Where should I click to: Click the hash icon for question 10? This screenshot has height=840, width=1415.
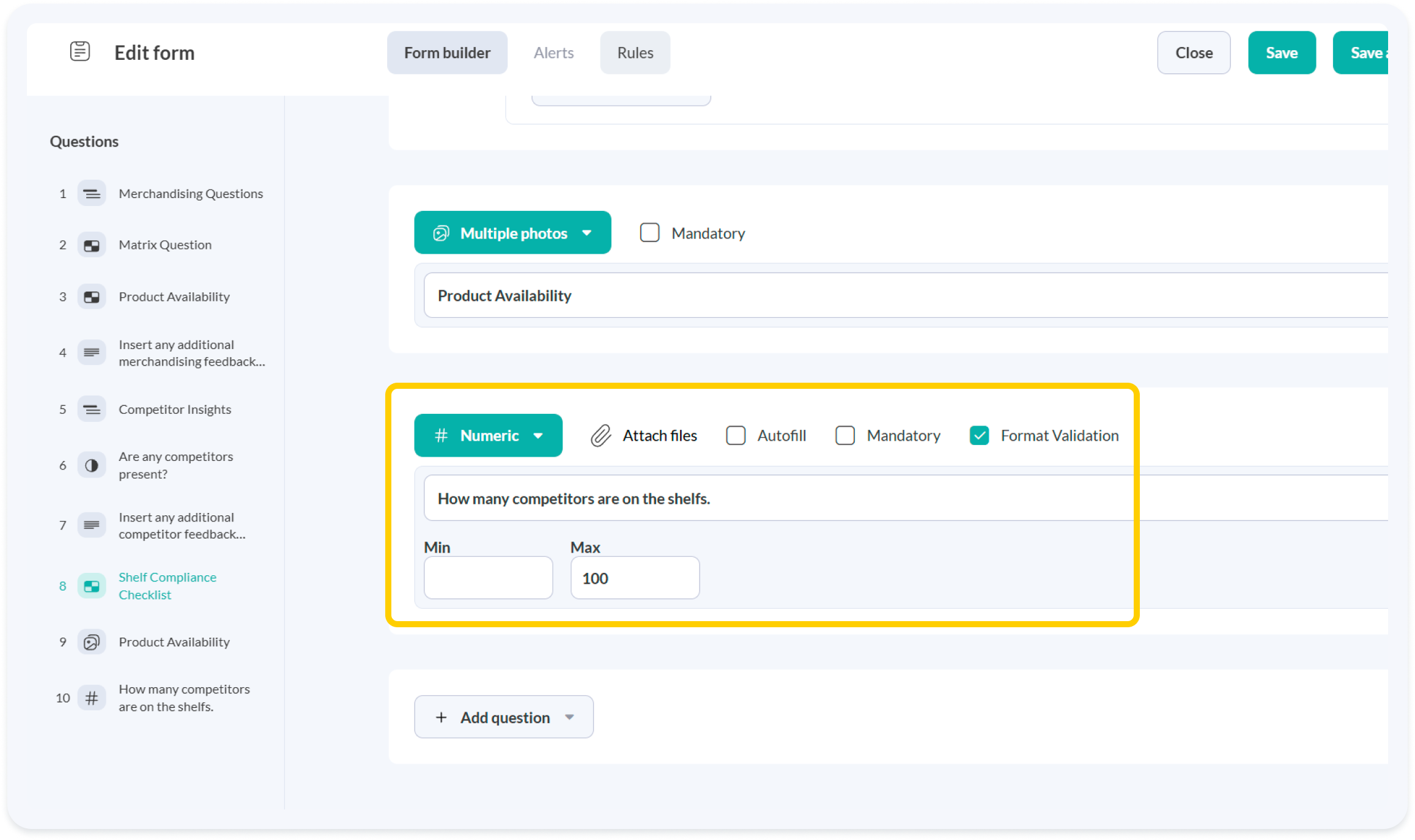tap(92, 698)
